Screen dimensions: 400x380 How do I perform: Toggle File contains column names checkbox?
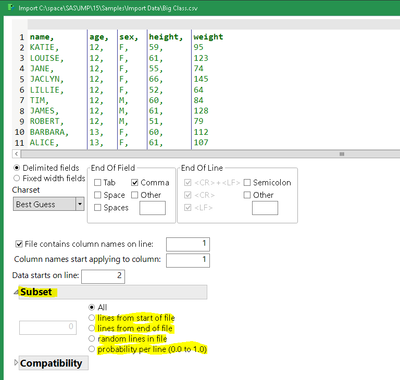[x=19, y=244]
